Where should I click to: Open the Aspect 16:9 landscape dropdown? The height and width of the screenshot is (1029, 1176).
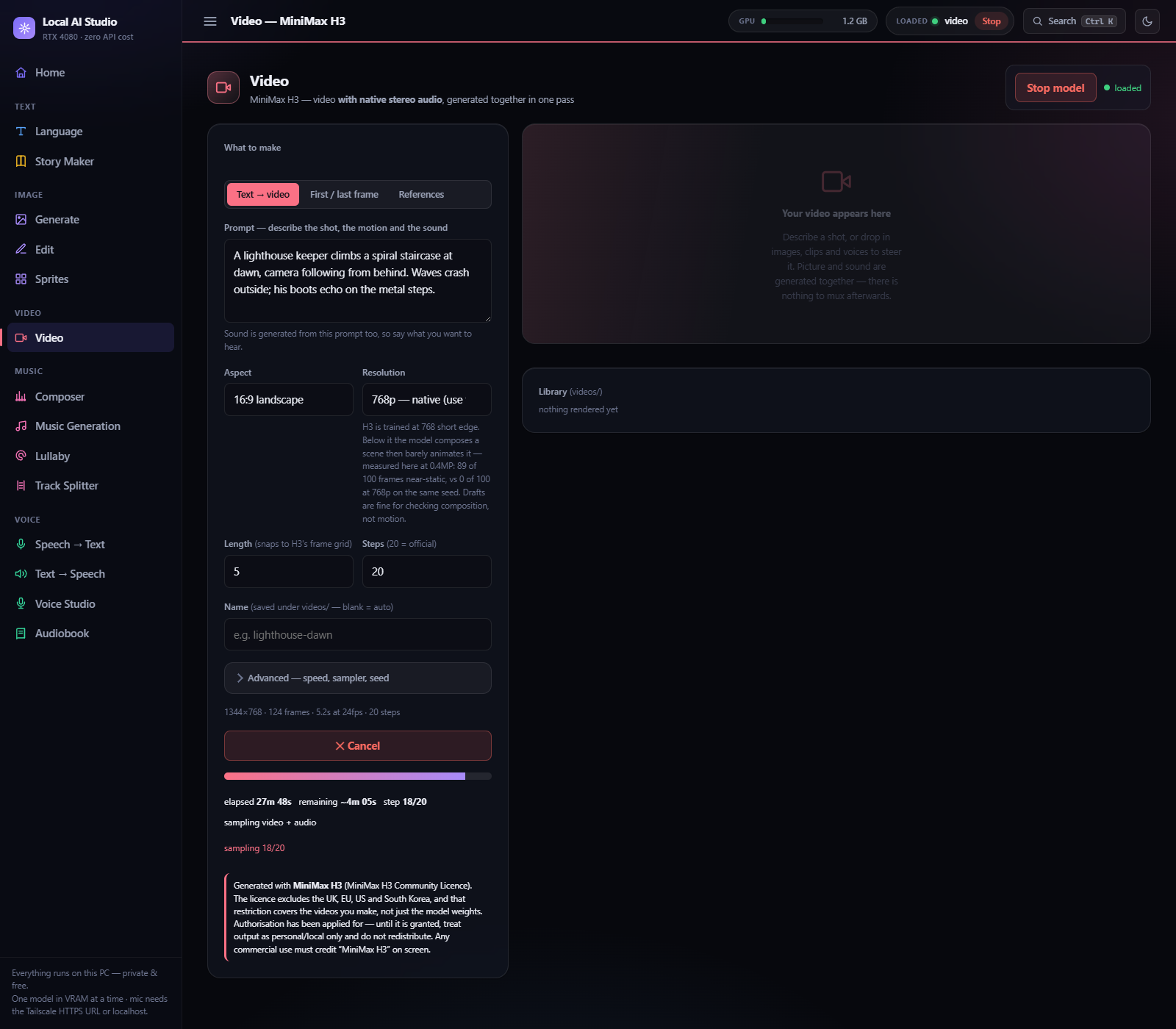coord(289,400)
